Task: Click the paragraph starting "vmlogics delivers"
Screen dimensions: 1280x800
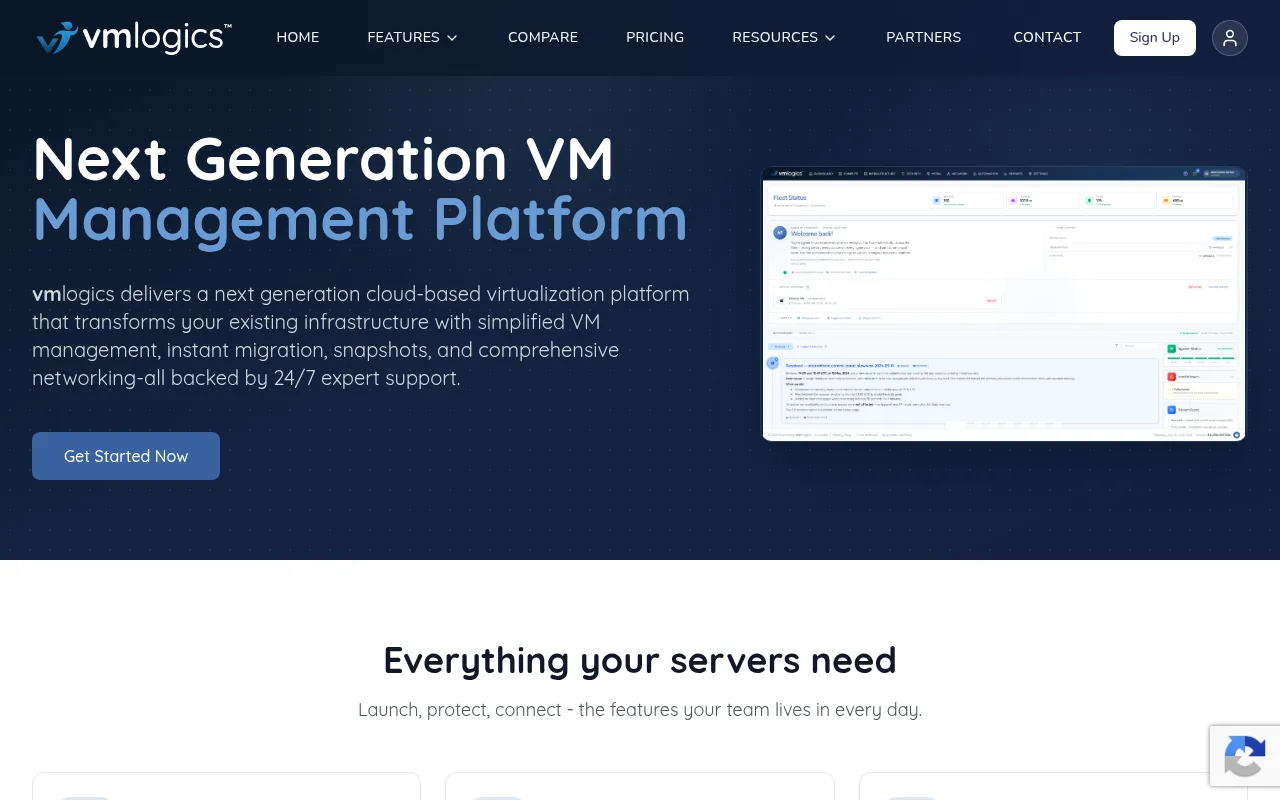Action: (x=361, y=336)
